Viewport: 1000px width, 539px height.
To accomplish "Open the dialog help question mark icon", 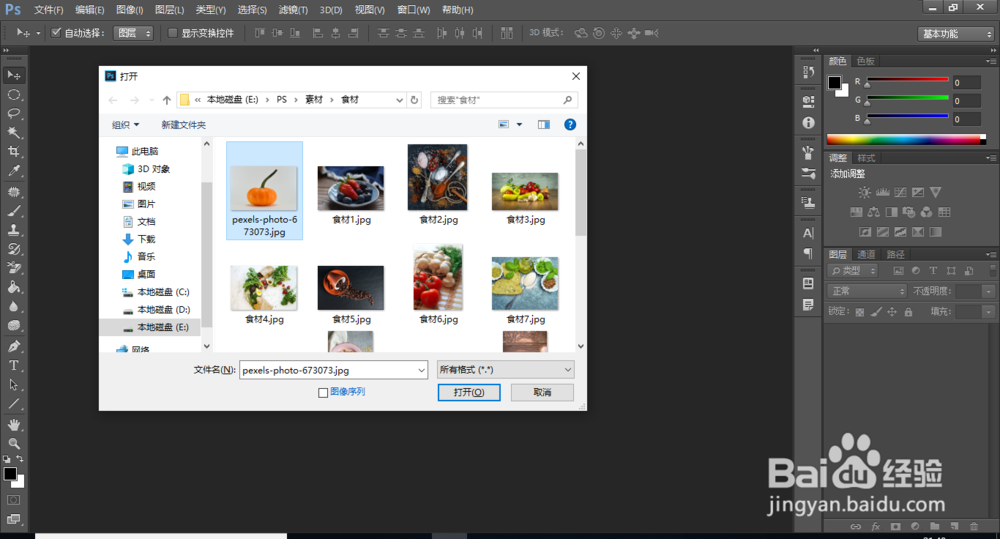I will [x=570, y=124].
